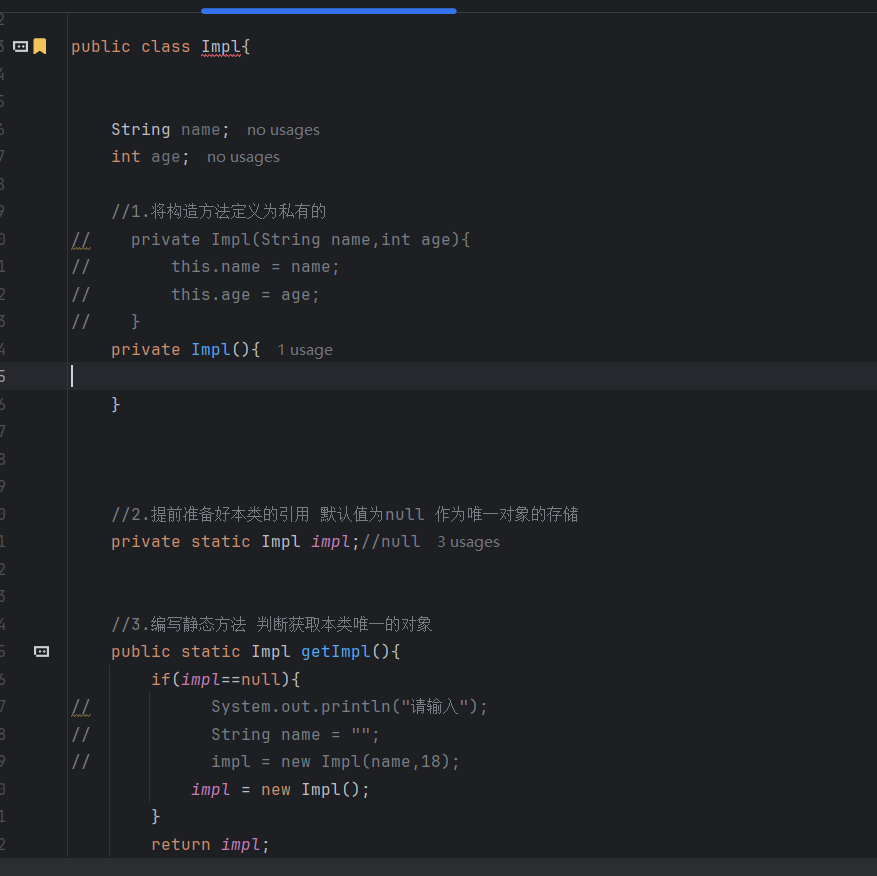Click 'no usages' hint next to age field

pos(243,157)
